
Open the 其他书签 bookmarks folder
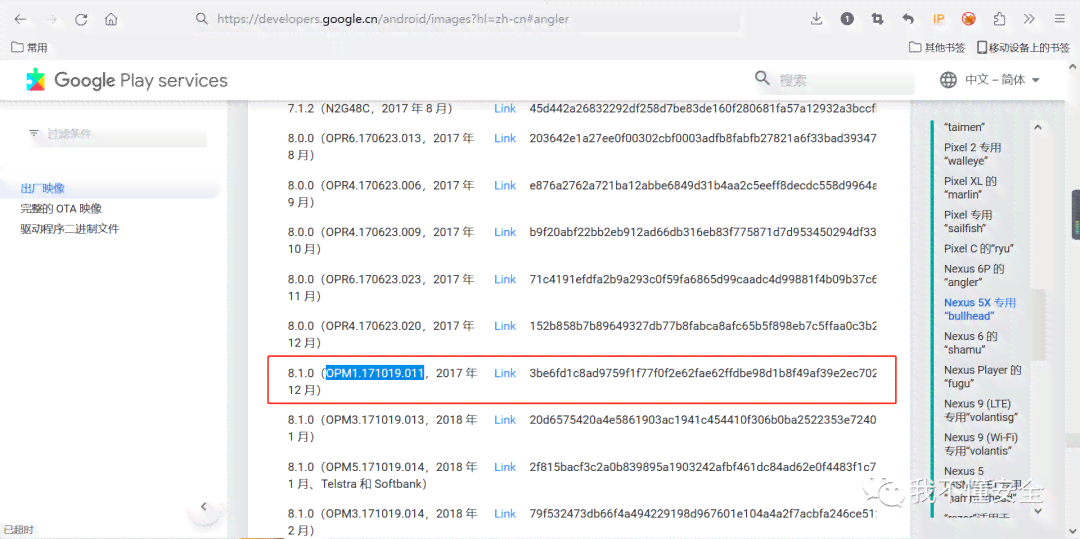pos(937,47)
